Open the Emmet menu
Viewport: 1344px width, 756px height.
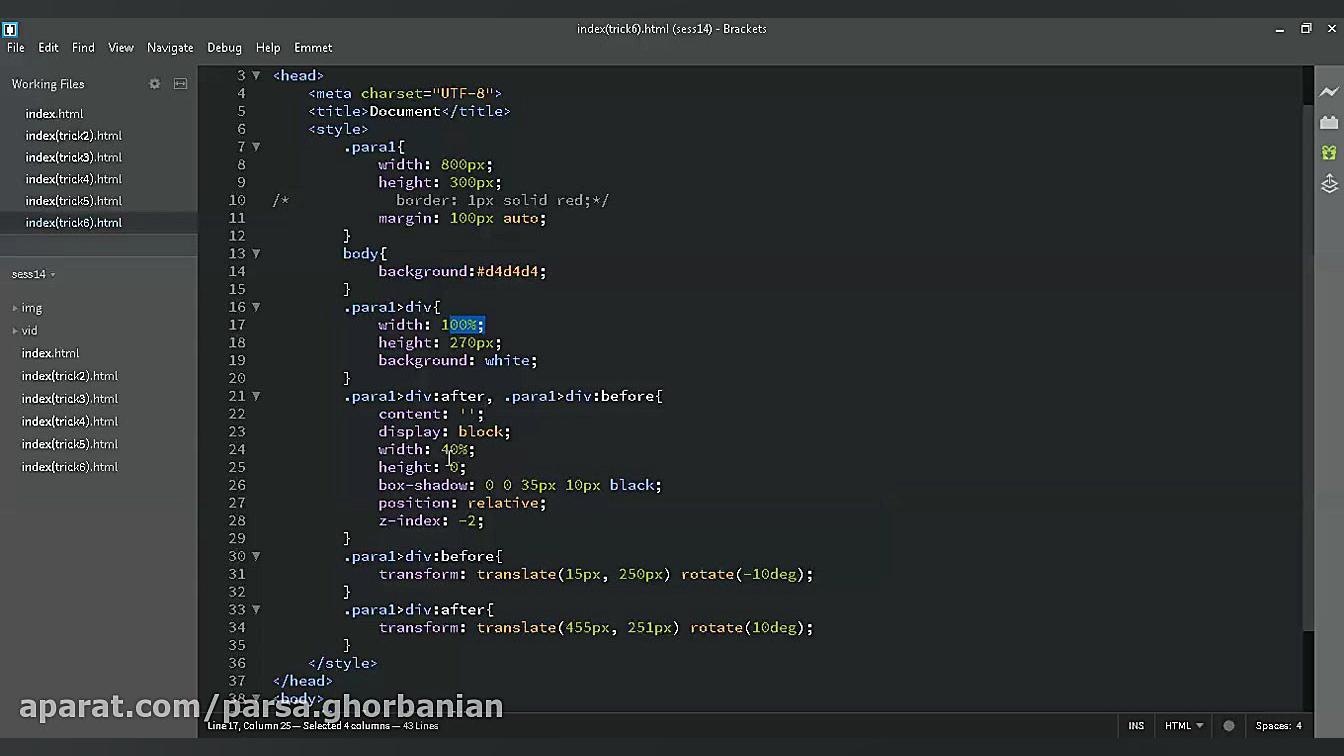pos(313,47)
